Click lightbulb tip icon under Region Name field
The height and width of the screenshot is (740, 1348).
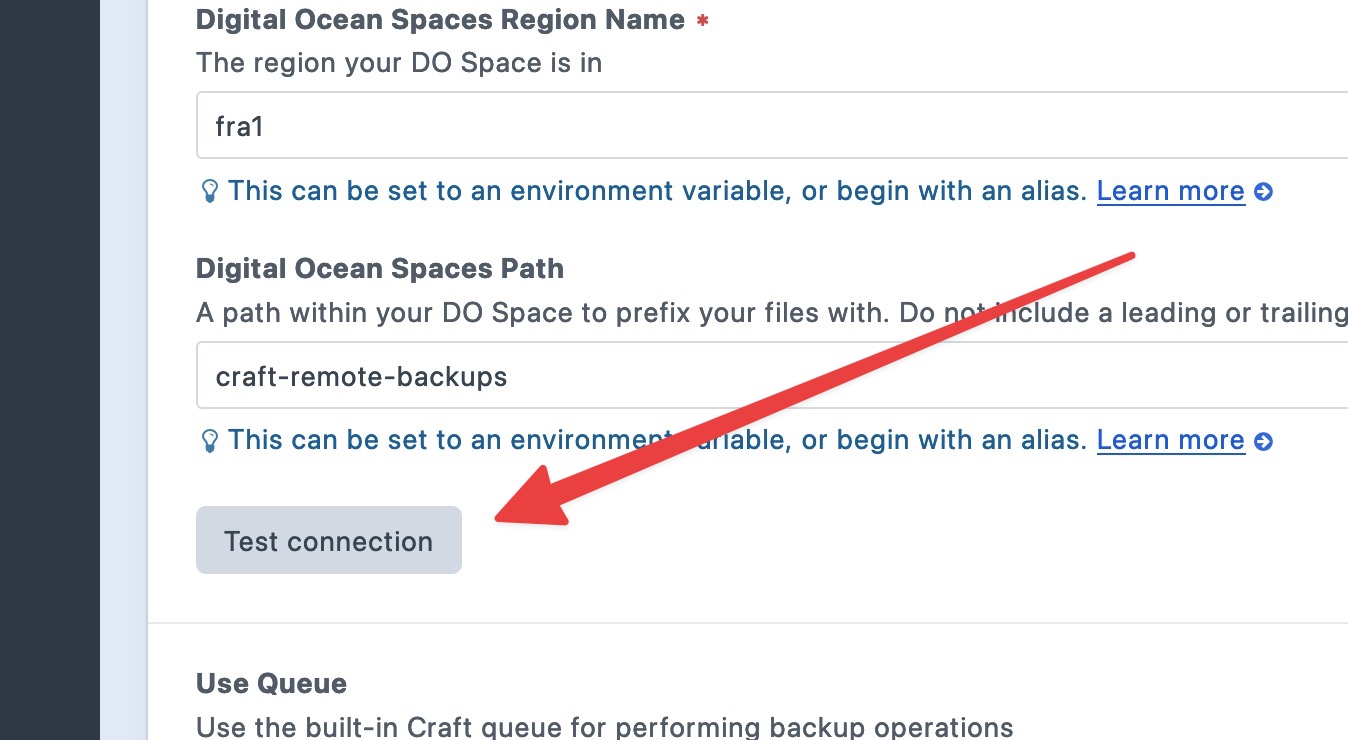pos(209,191)
